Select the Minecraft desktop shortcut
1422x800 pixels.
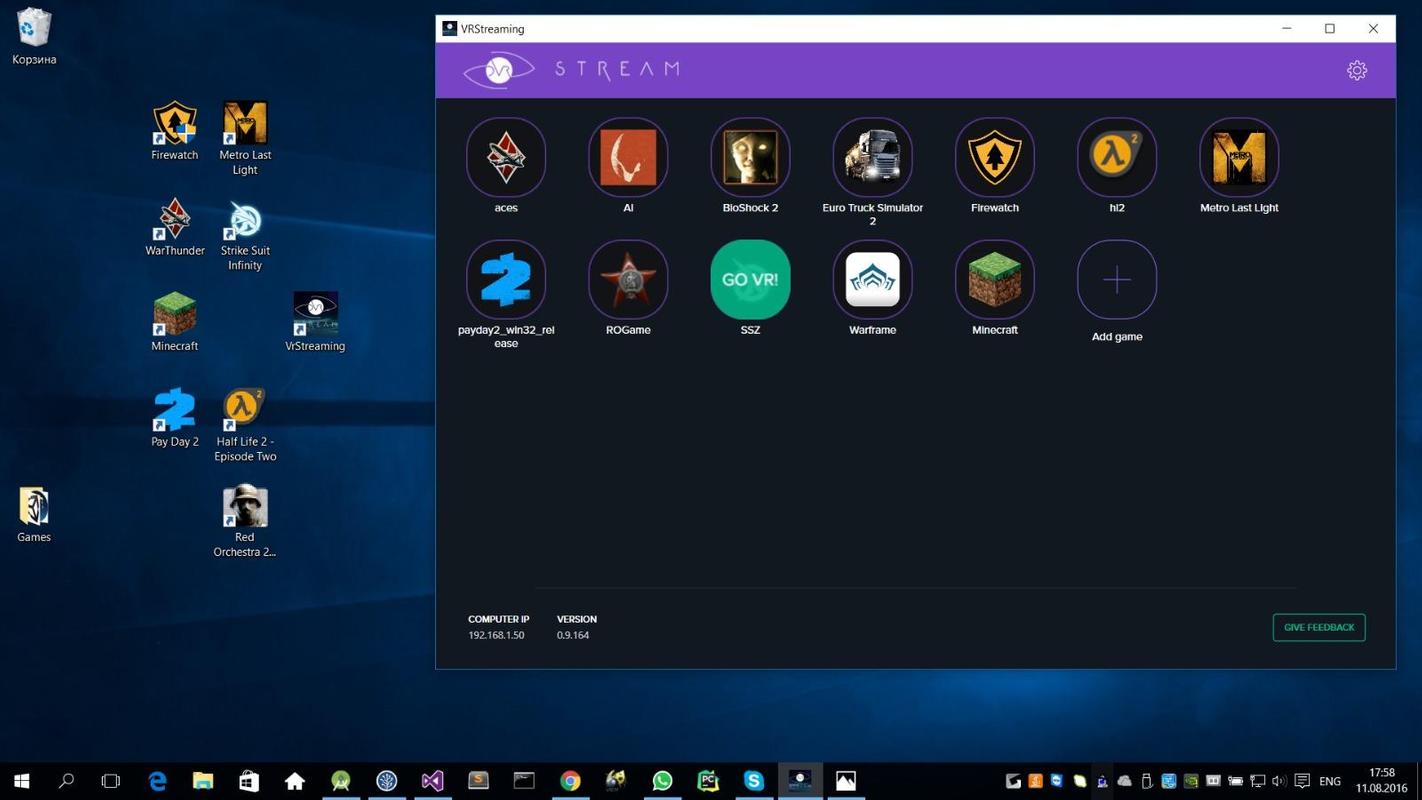point(175,322)
